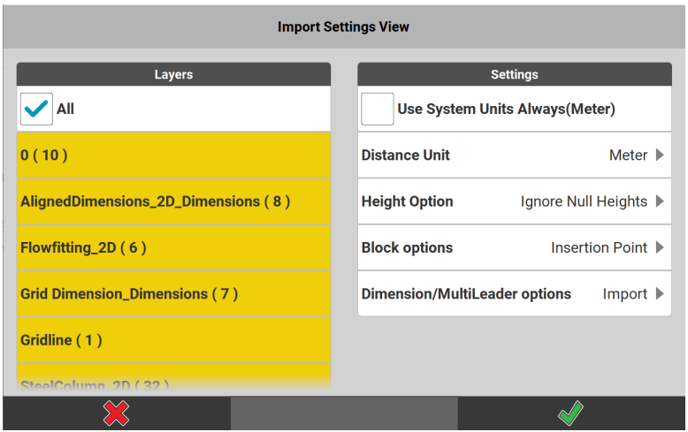Click Ignore Null Heights value
The image size is (688, 432).
coord(584,201)
